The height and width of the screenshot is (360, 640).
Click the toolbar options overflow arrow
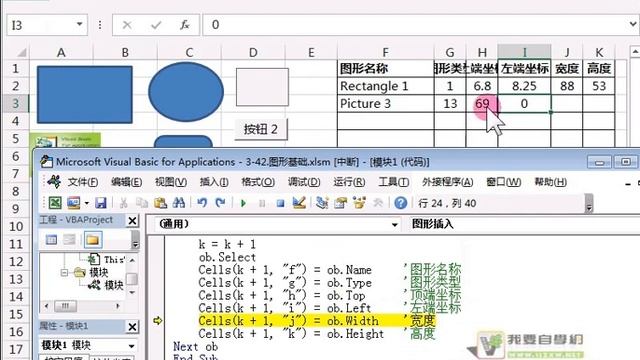[589, 203]
